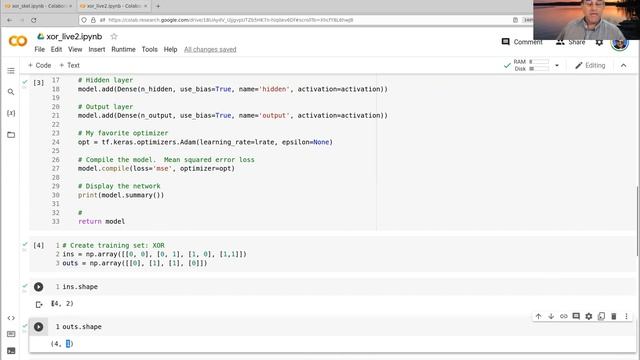
Task: Click the browser back arrow
Action: tap(9, 20)
